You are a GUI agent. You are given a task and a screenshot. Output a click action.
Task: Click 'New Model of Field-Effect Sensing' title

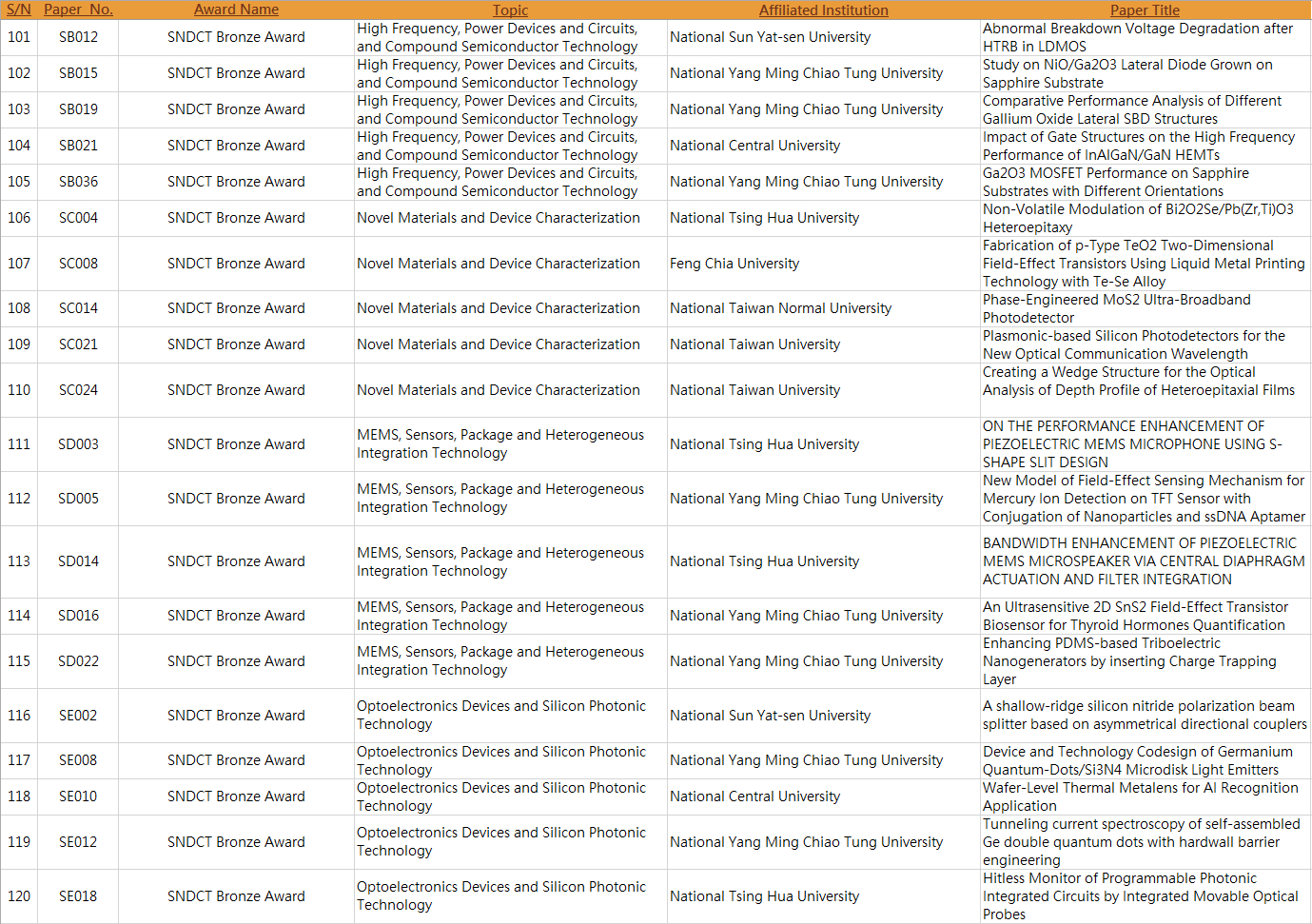pos(1144,499)
